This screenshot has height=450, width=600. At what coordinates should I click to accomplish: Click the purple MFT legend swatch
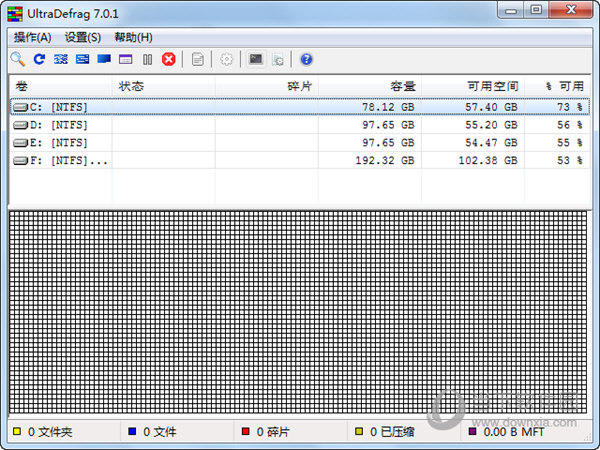pos(473,432)
